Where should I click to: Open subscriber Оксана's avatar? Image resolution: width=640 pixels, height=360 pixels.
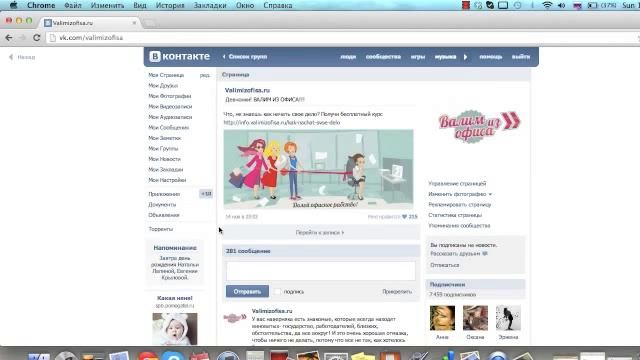pos(475,318)
